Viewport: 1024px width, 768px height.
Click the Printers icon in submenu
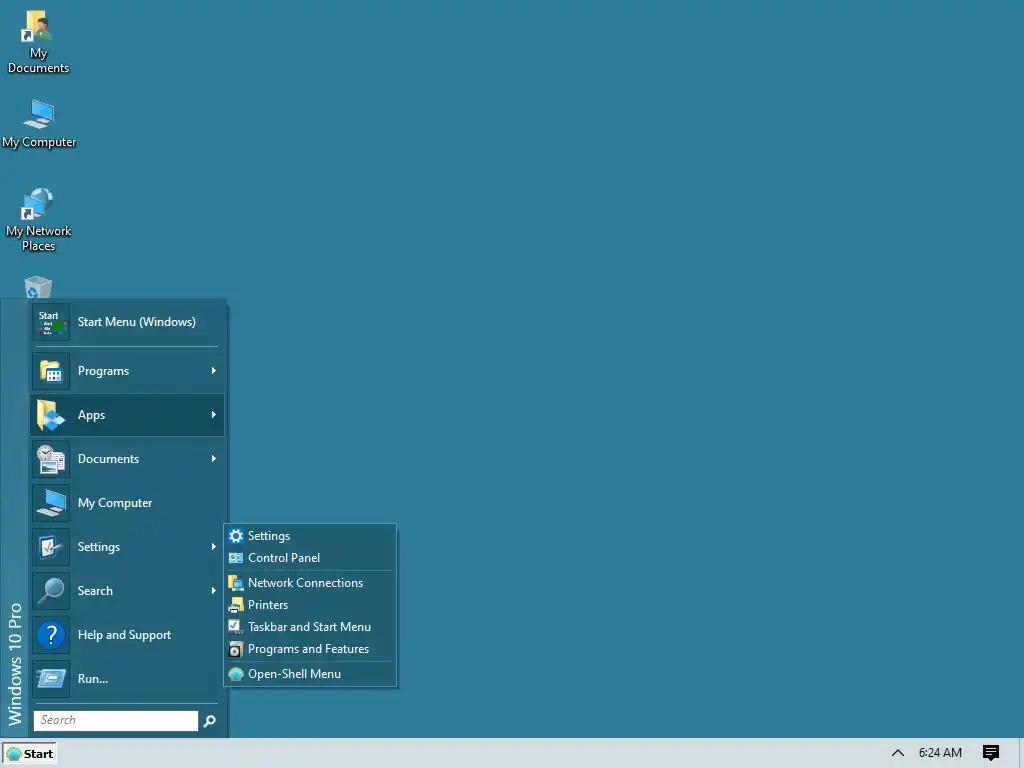[236, 605]
